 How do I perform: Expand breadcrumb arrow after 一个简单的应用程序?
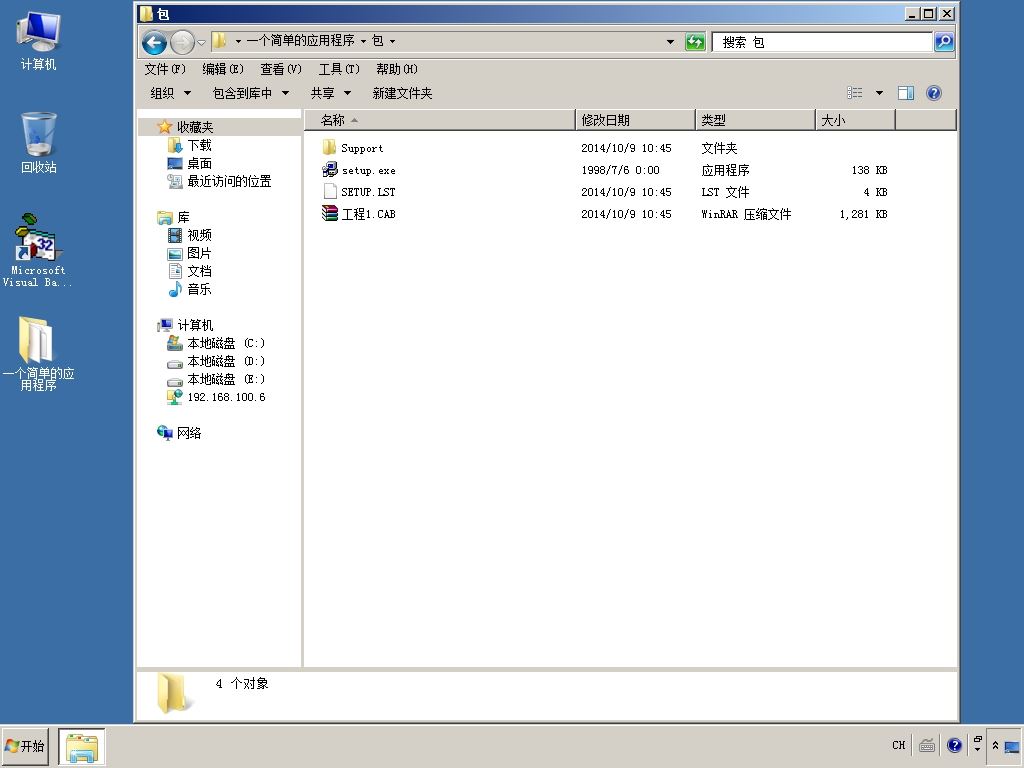pyautogui.click(x=363, y=41)
